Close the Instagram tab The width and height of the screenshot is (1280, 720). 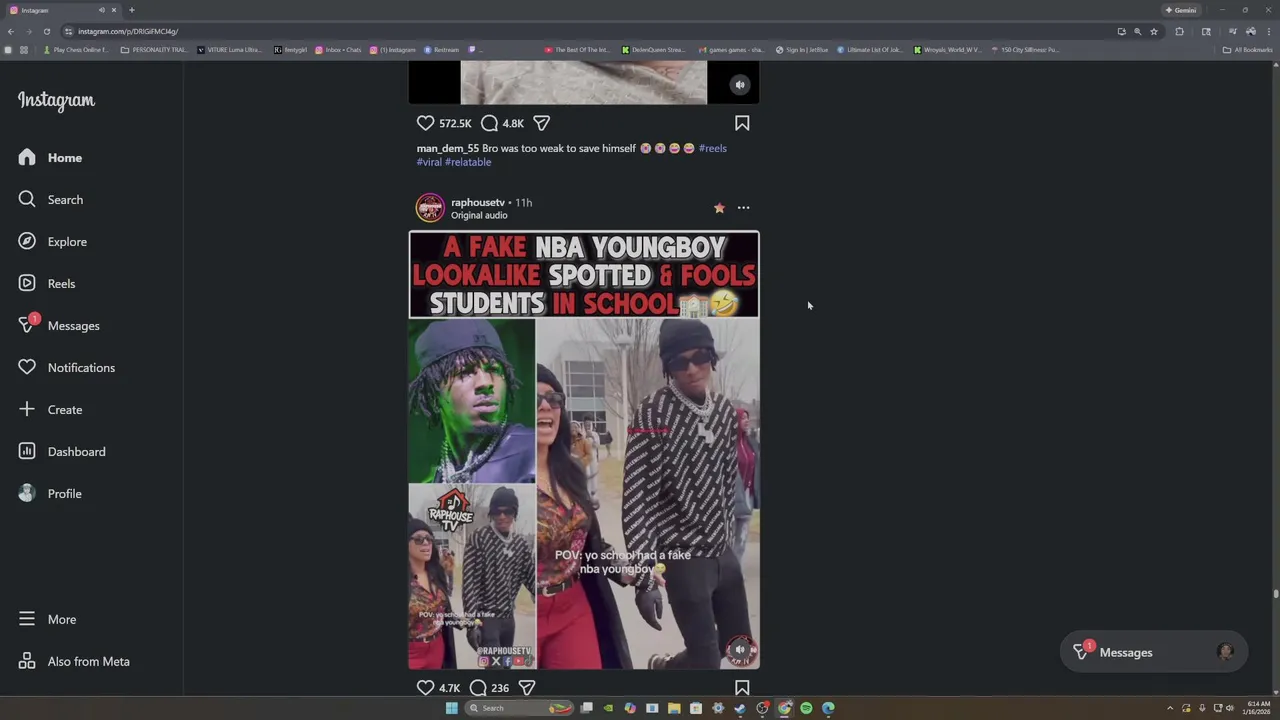click(114, 10)
